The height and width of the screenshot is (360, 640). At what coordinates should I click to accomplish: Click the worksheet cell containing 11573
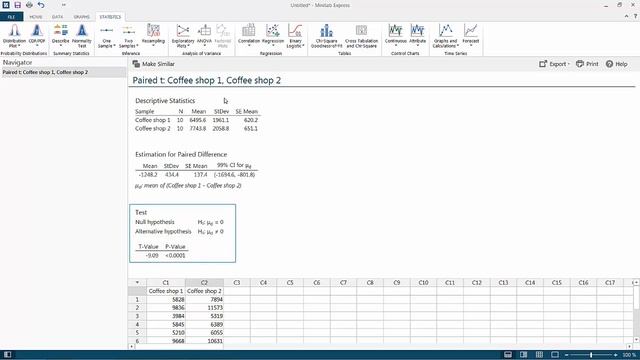click(x=204, y=308)
